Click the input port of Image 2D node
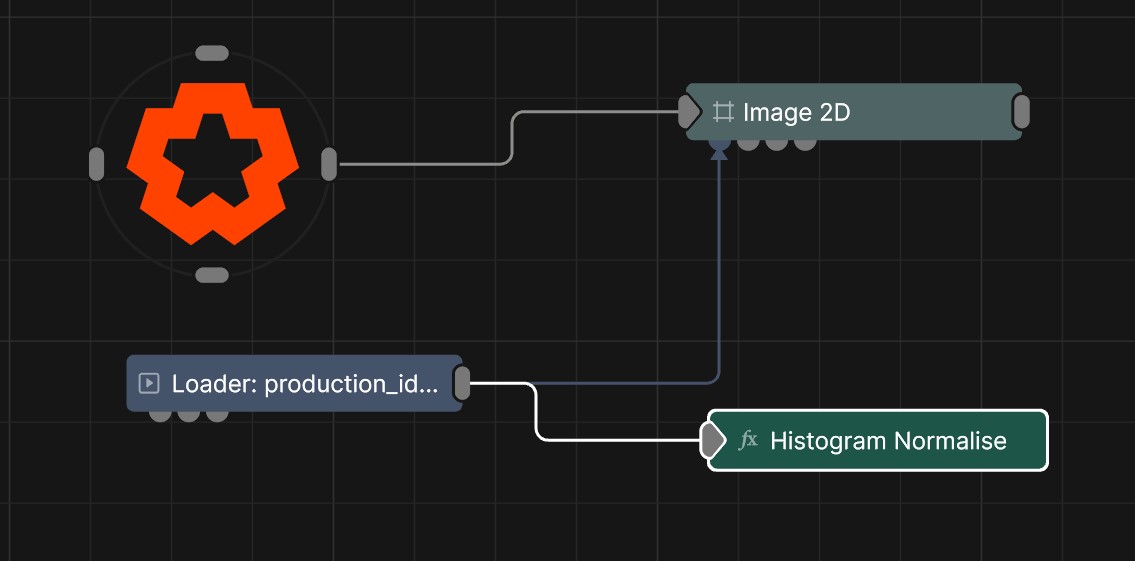Image resolution: width=1135 pixels, height=561 pixels. click(689, 112)
